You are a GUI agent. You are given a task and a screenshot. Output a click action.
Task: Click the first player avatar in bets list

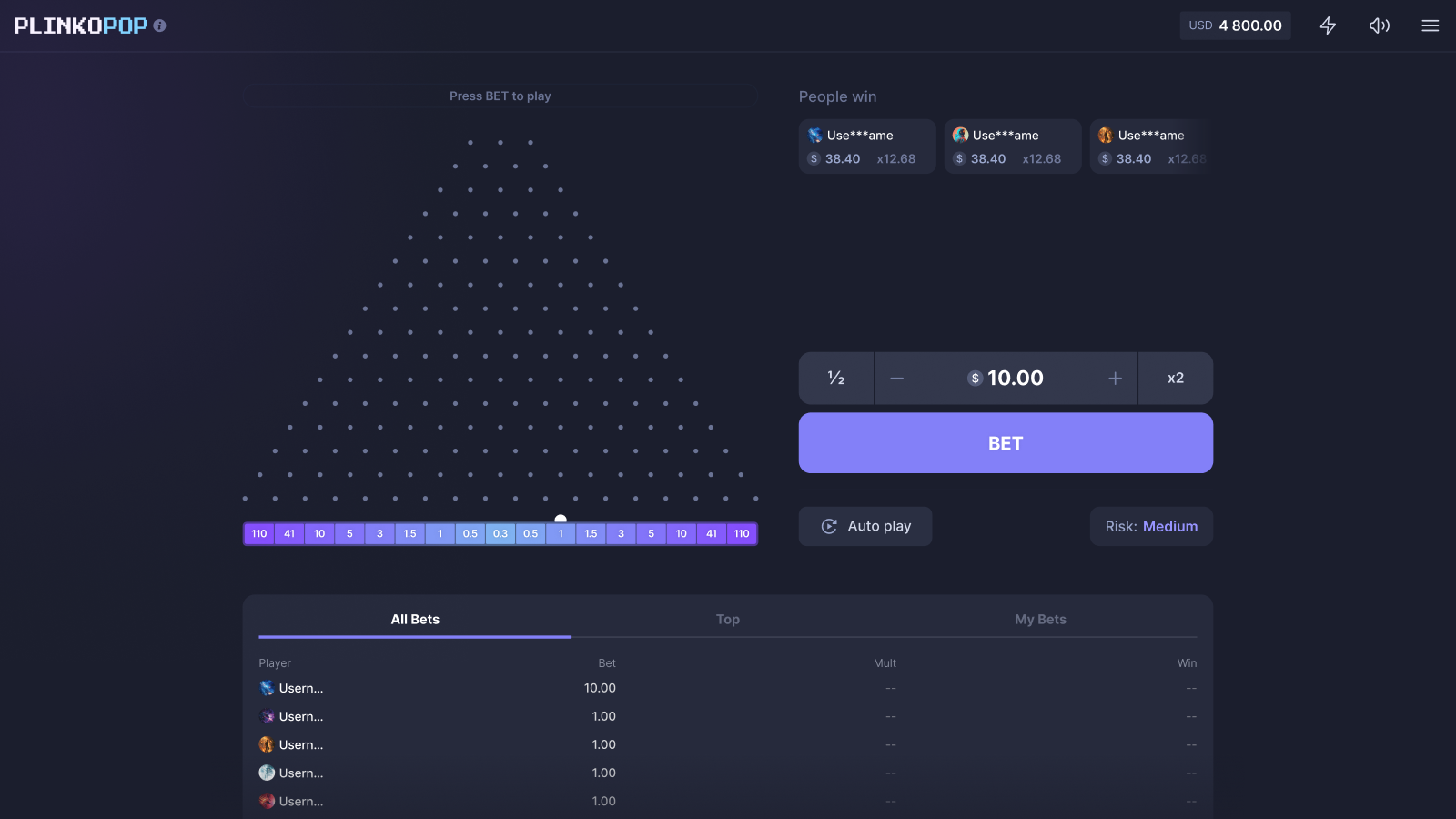[x=267, y=688]
